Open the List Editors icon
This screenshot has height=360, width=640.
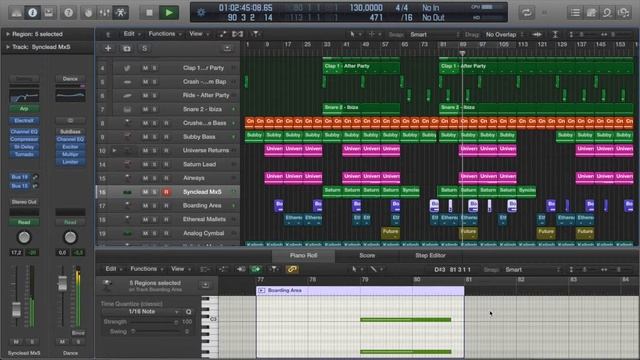[575, 13]
